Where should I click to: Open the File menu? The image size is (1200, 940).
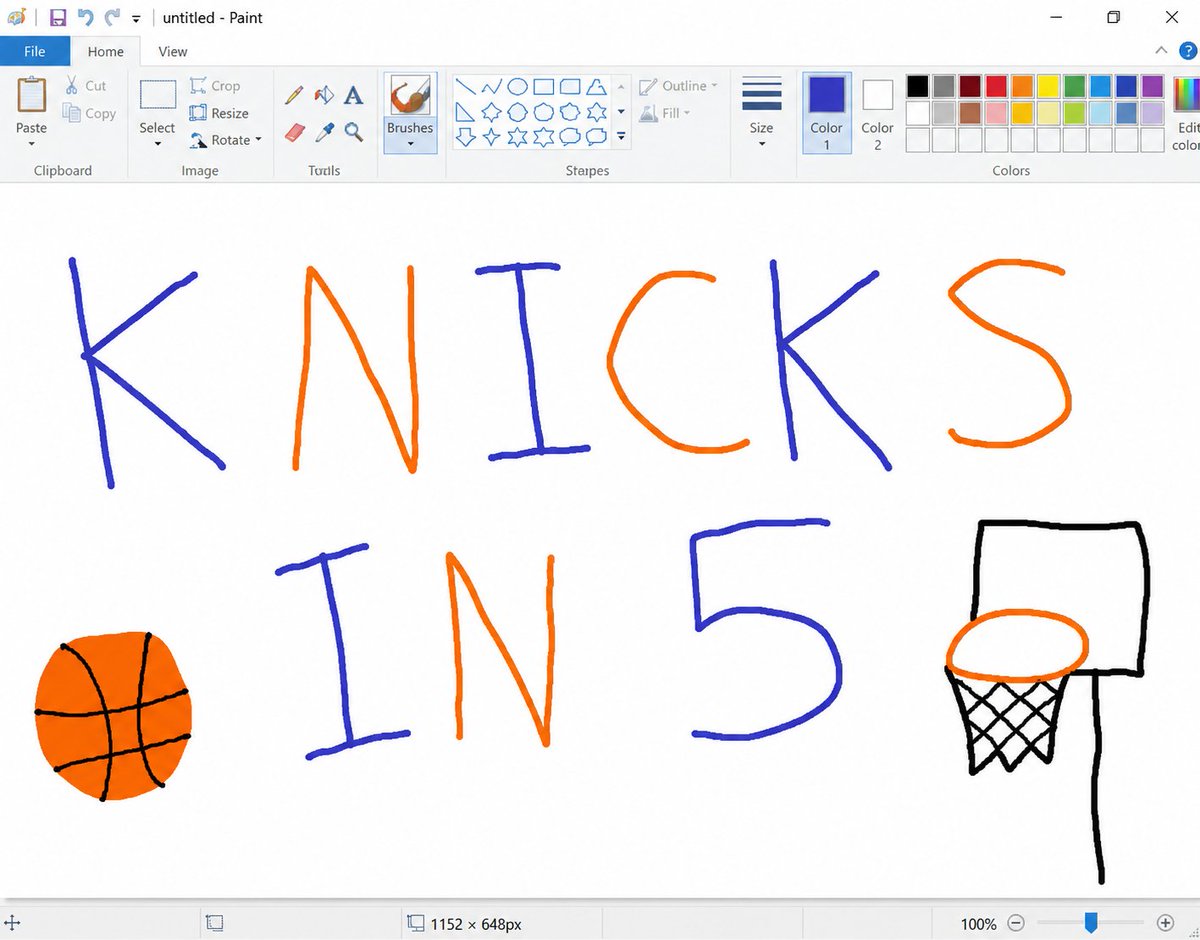(34, 51)
